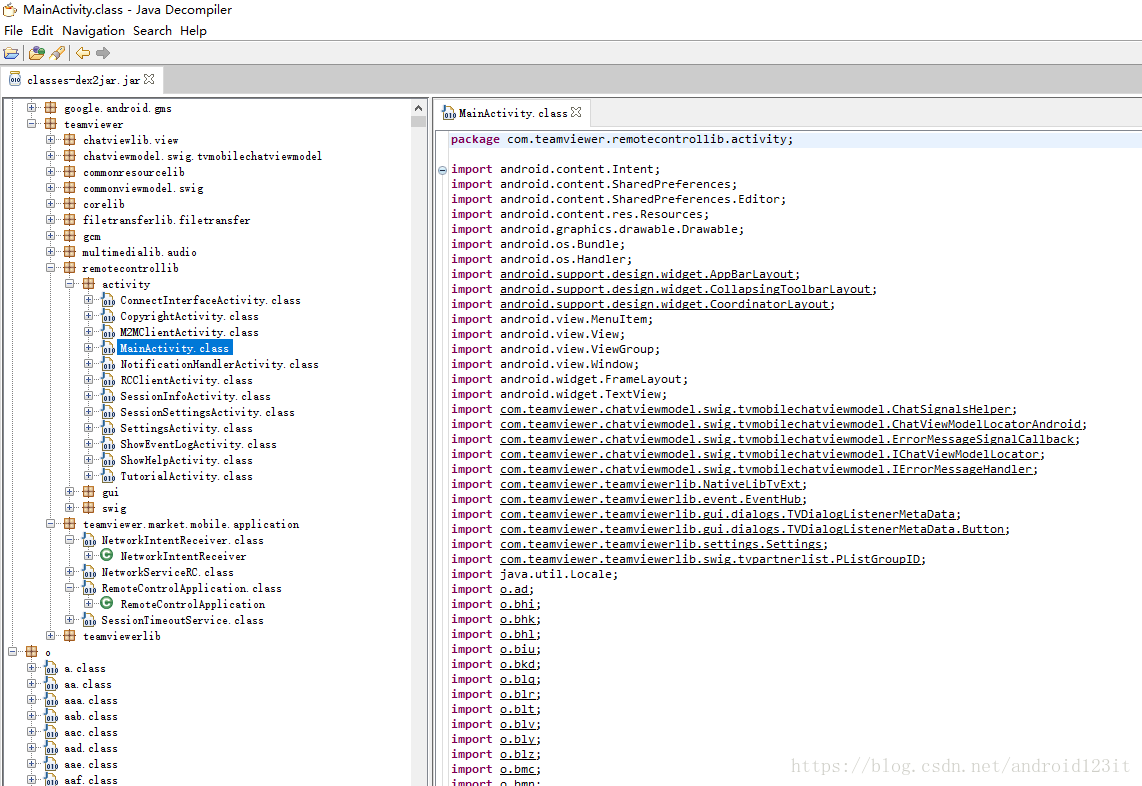Select TutorialActivity.class in the tree

186,476
